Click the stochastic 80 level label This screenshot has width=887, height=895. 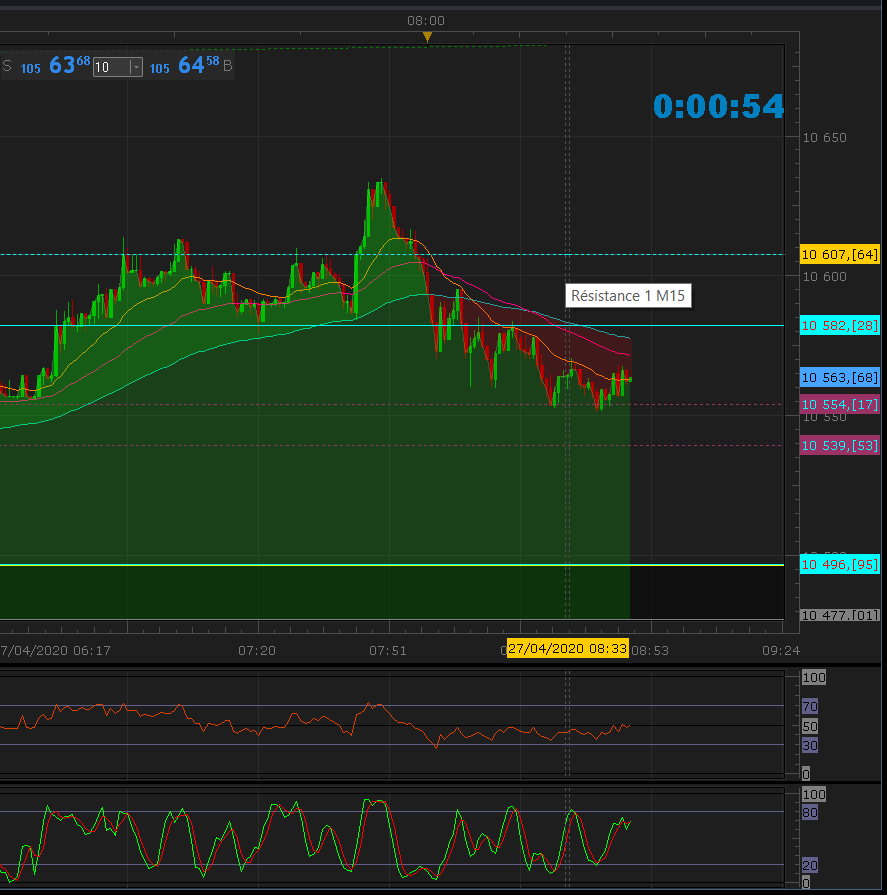pos(810,813)
